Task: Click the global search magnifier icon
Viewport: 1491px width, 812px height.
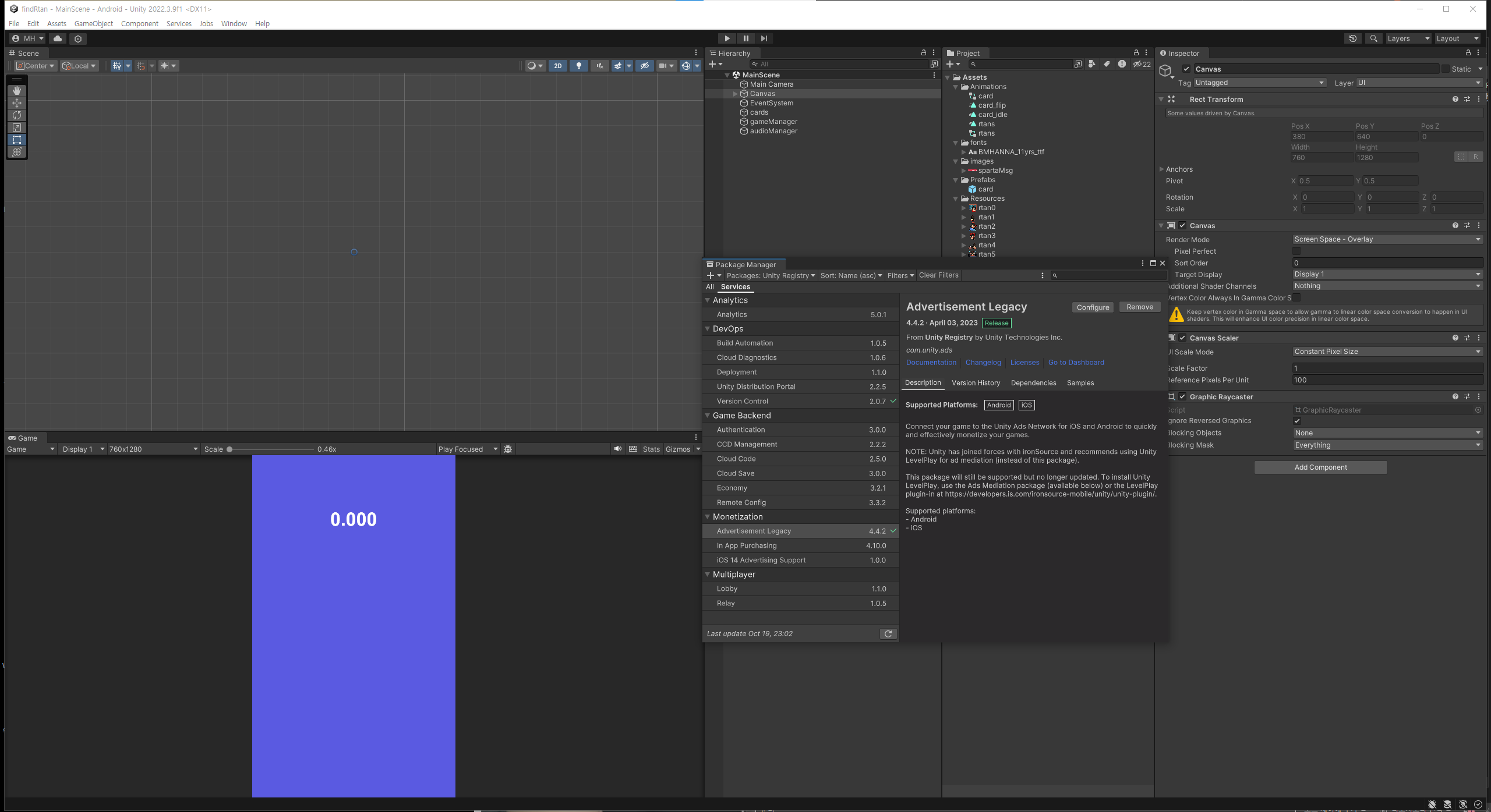Action: 1374,38
